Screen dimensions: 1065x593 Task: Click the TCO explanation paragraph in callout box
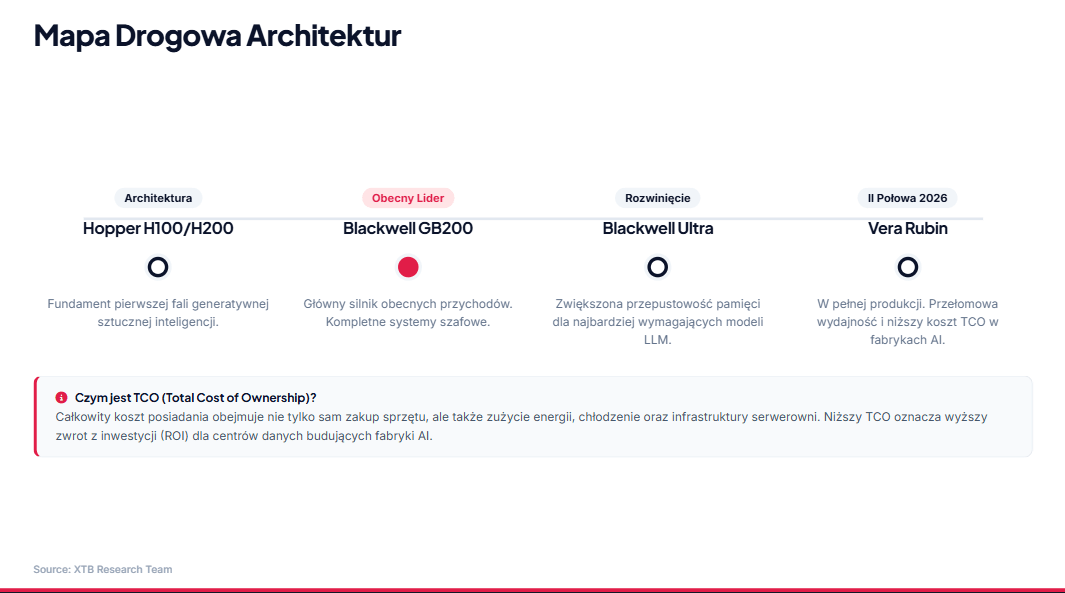pos(522,426)
